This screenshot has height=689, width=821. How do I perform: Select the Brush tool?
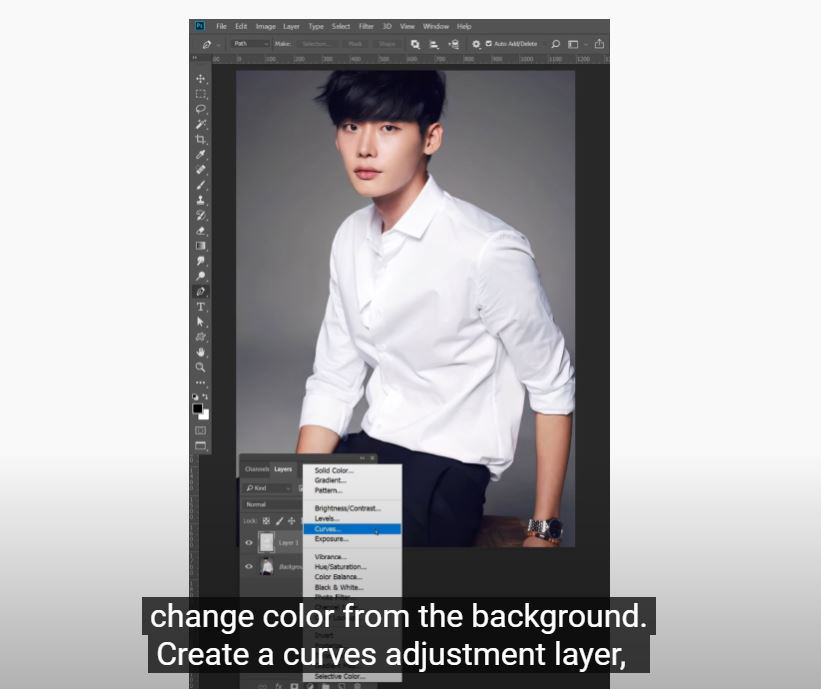pyautogui.click(x=201, y=185)
